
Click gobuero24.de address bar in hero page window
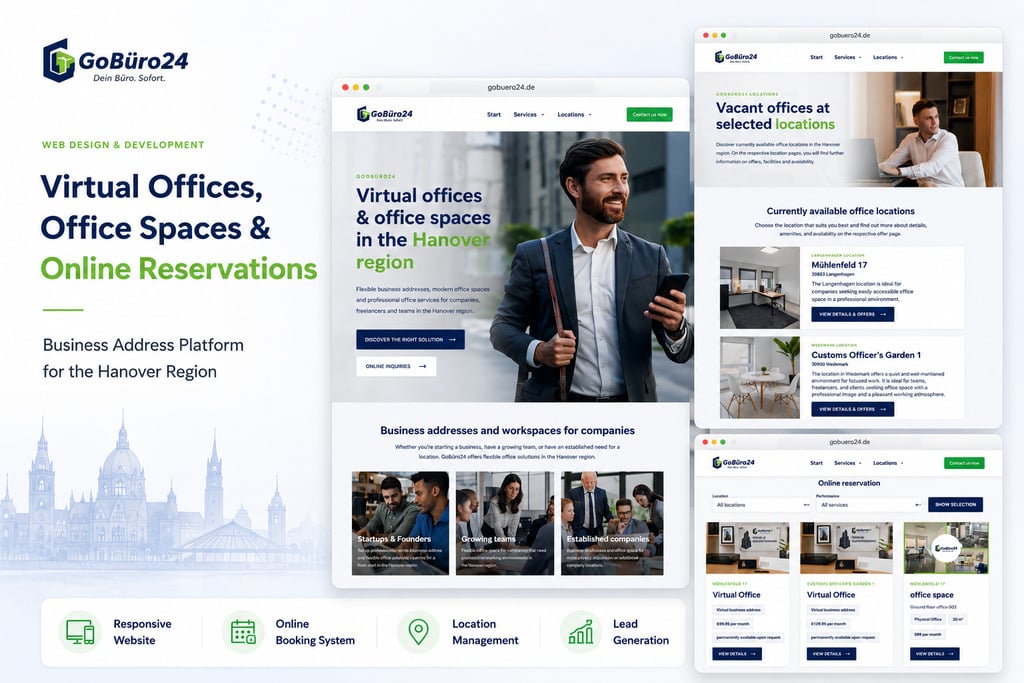pos(511,87)
